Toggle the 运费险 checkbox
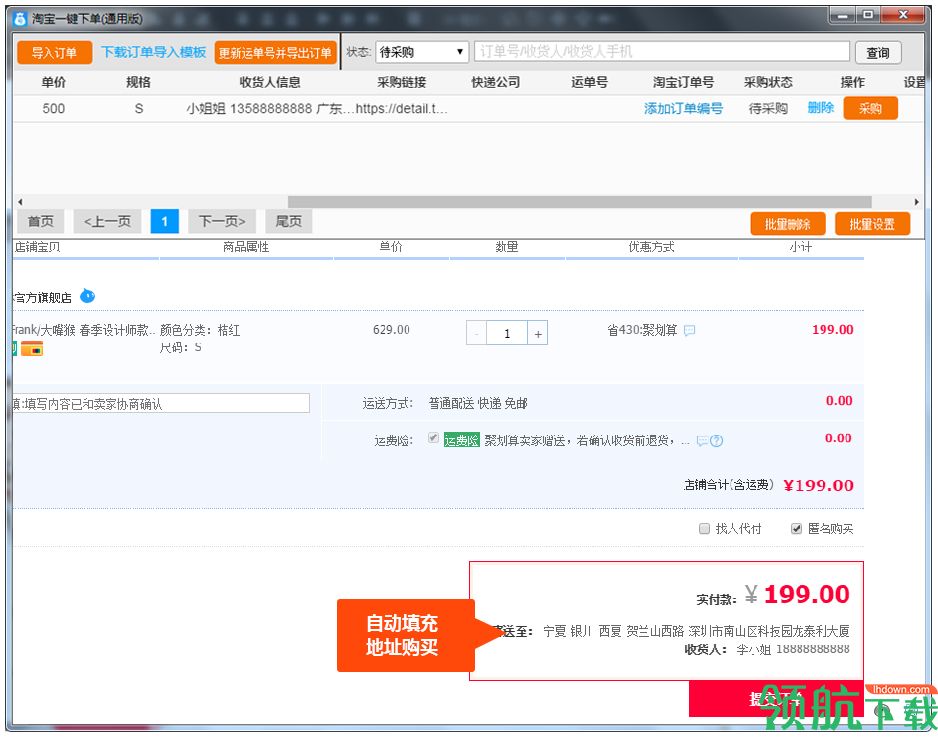The width and height of the screenshot is (938, 737). click(x=433, y=438)
